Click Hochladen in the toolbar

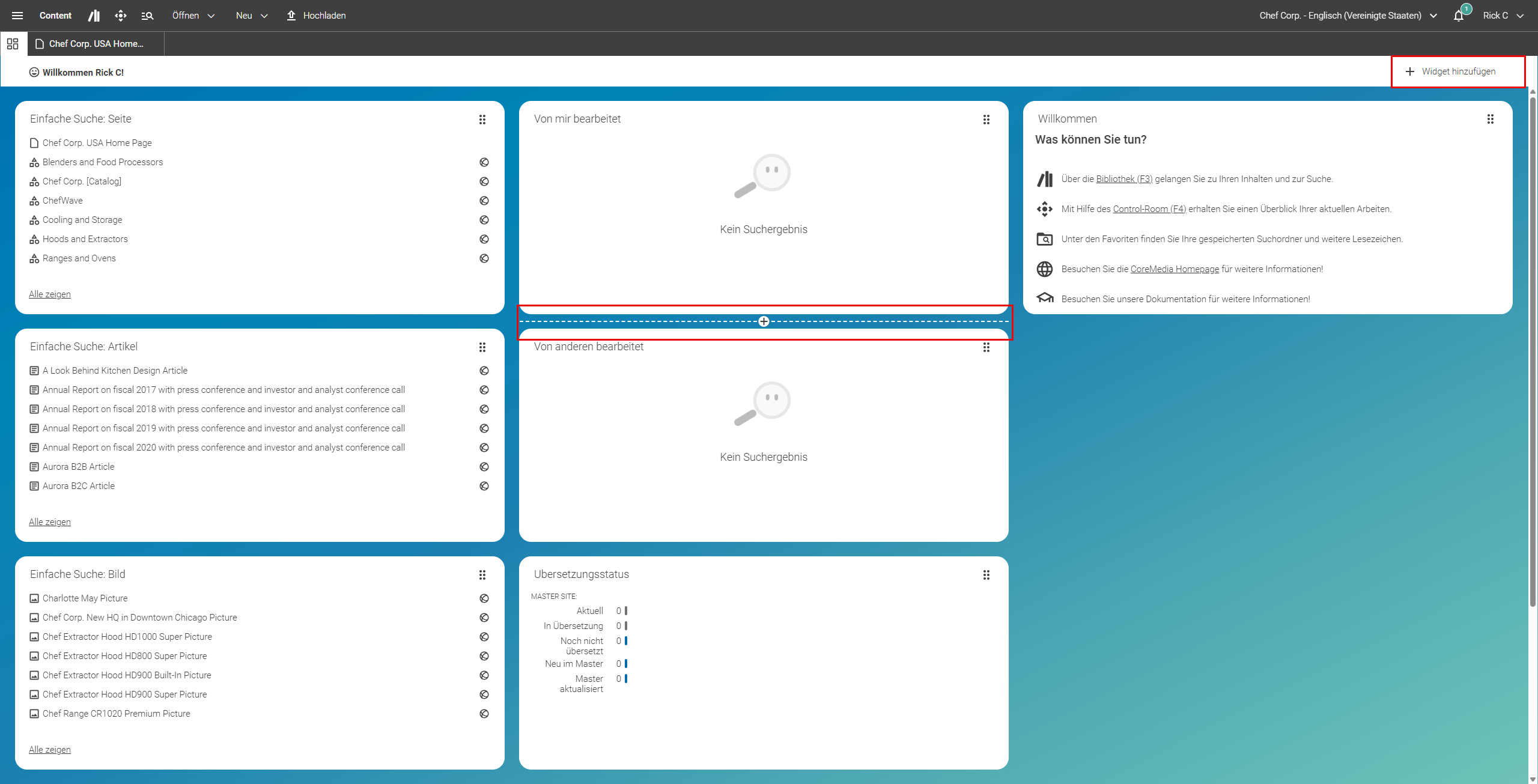coord(316,16)
